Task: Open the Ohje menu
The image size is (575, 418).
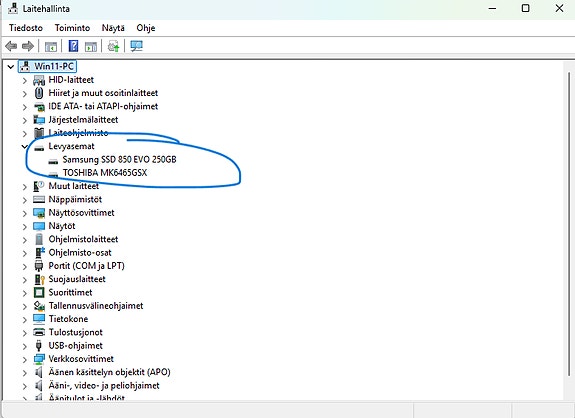Action: coord(146,28)
